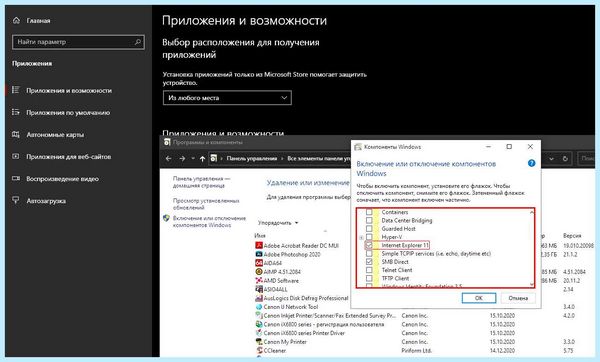Screen dimensions: 600x362
Task: Click the Adobe Acrobat Reader DC icon
Action: coord(259,245)
